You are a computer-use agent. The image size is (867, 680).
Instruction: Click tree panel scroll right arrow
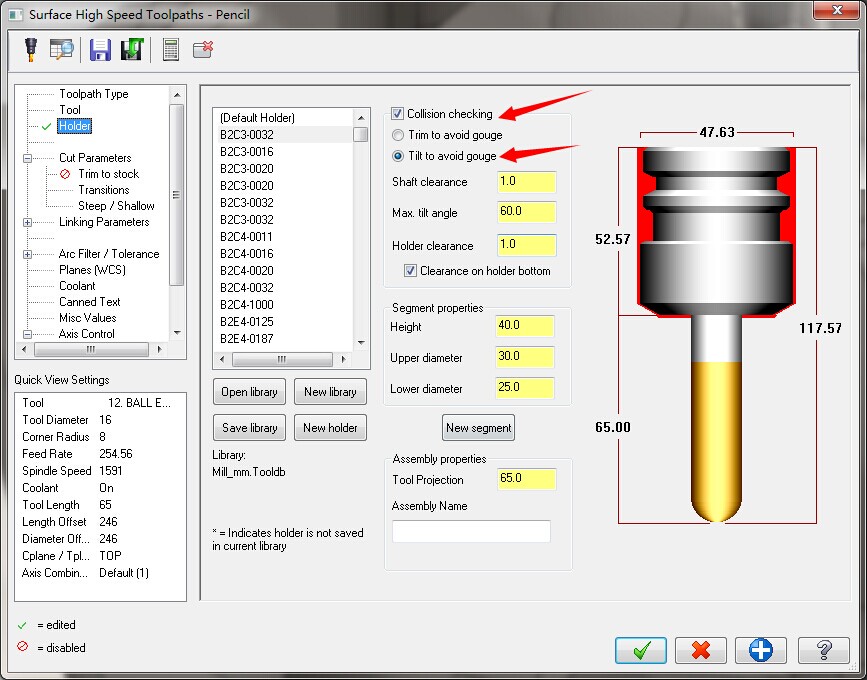pyautogui.click(x=160, y=349)
